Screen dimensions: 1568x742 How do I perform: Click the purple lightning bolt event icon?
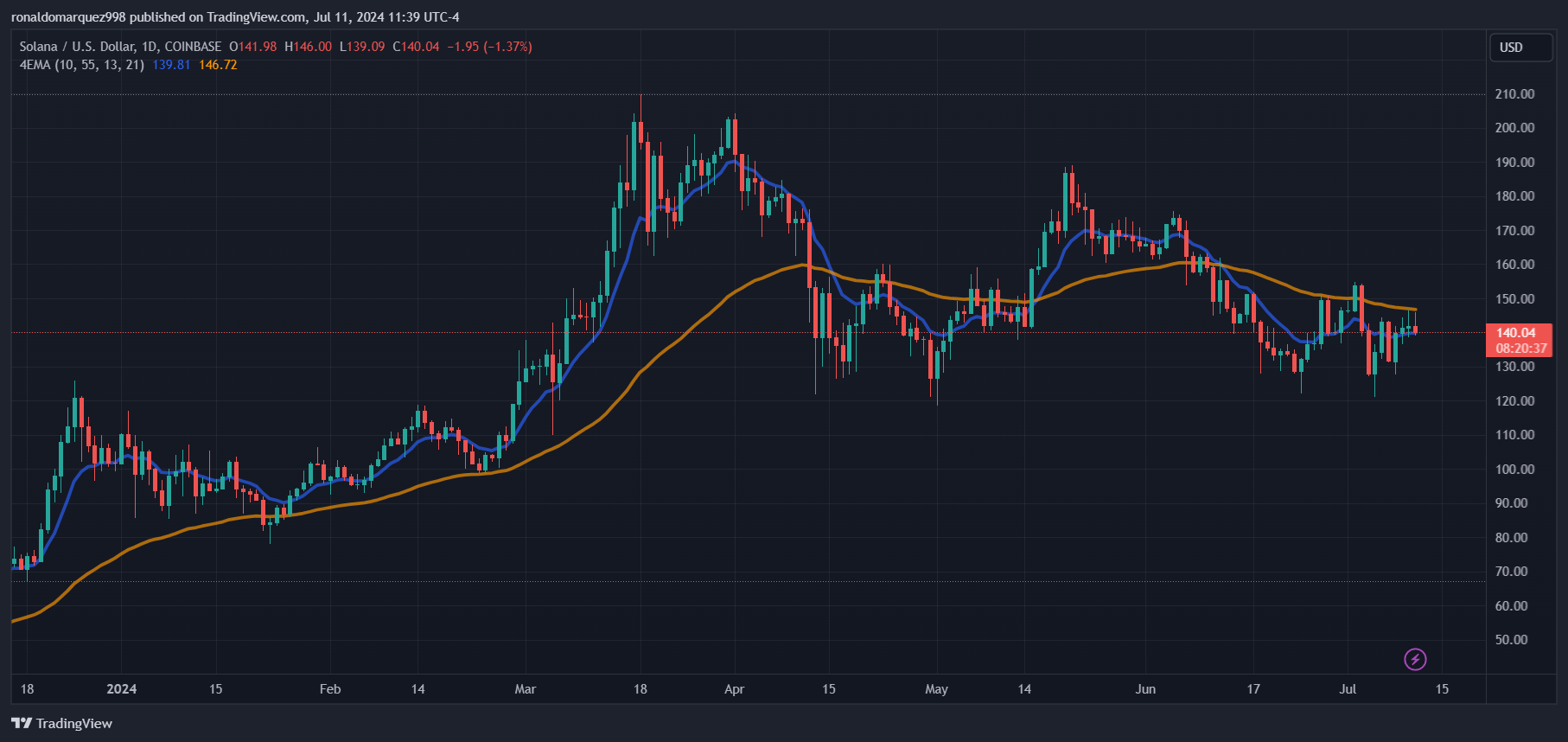pos(1415,660)
